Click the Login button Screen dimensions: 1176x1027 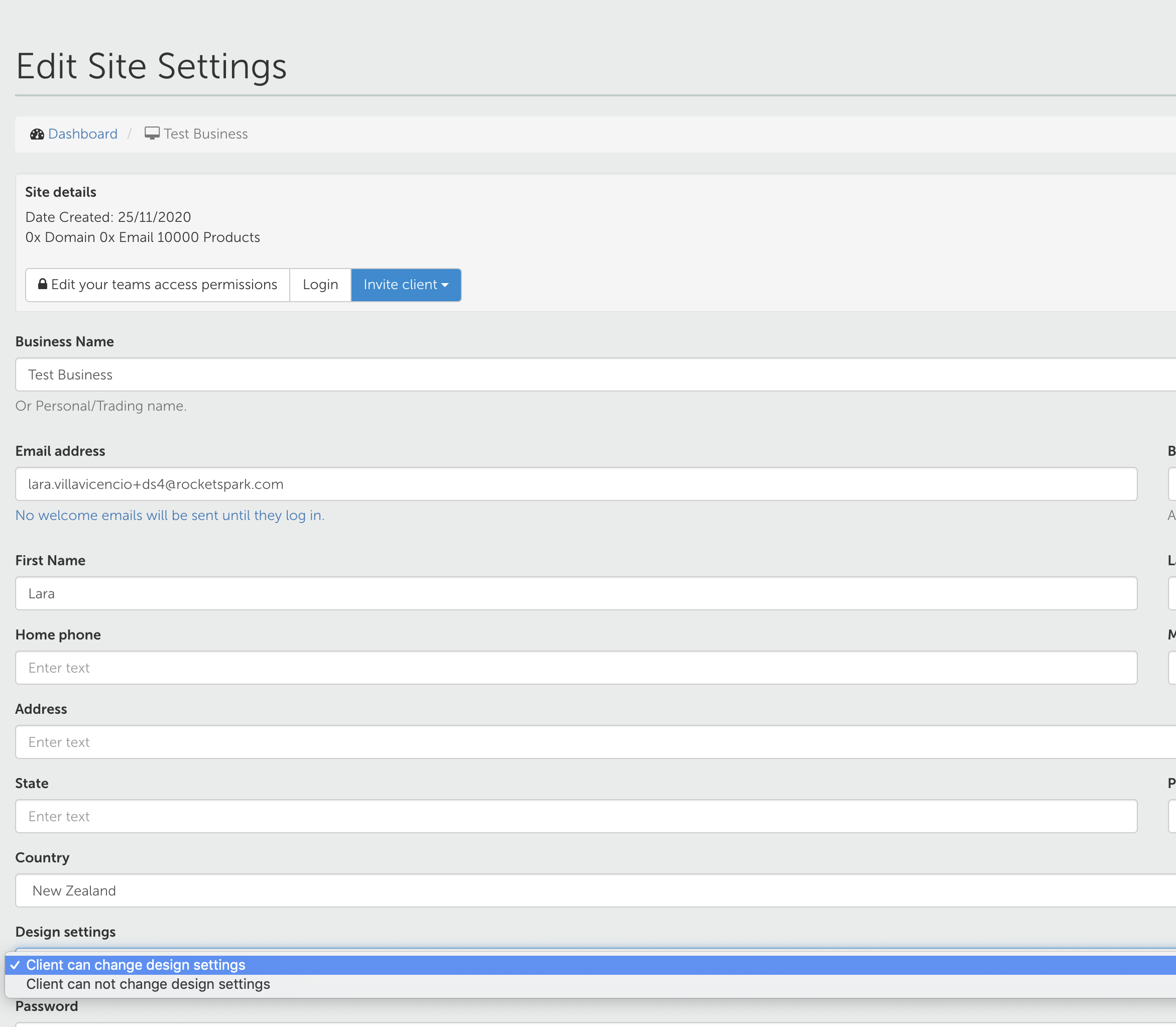pyautogui.click(x=320, y=285)
